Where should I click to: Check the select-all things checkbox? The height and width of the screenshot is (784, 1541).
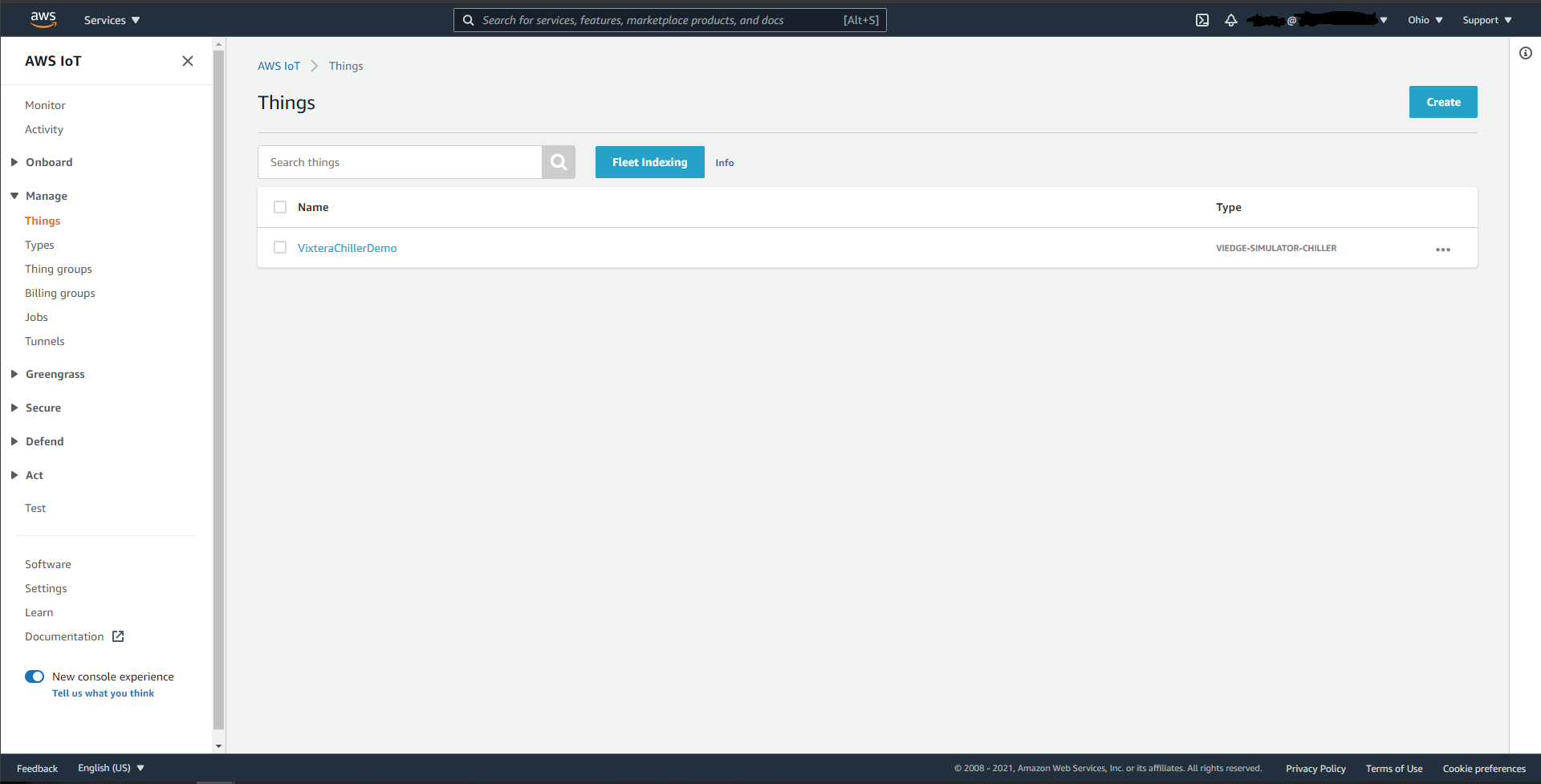[x=280, y=207]
